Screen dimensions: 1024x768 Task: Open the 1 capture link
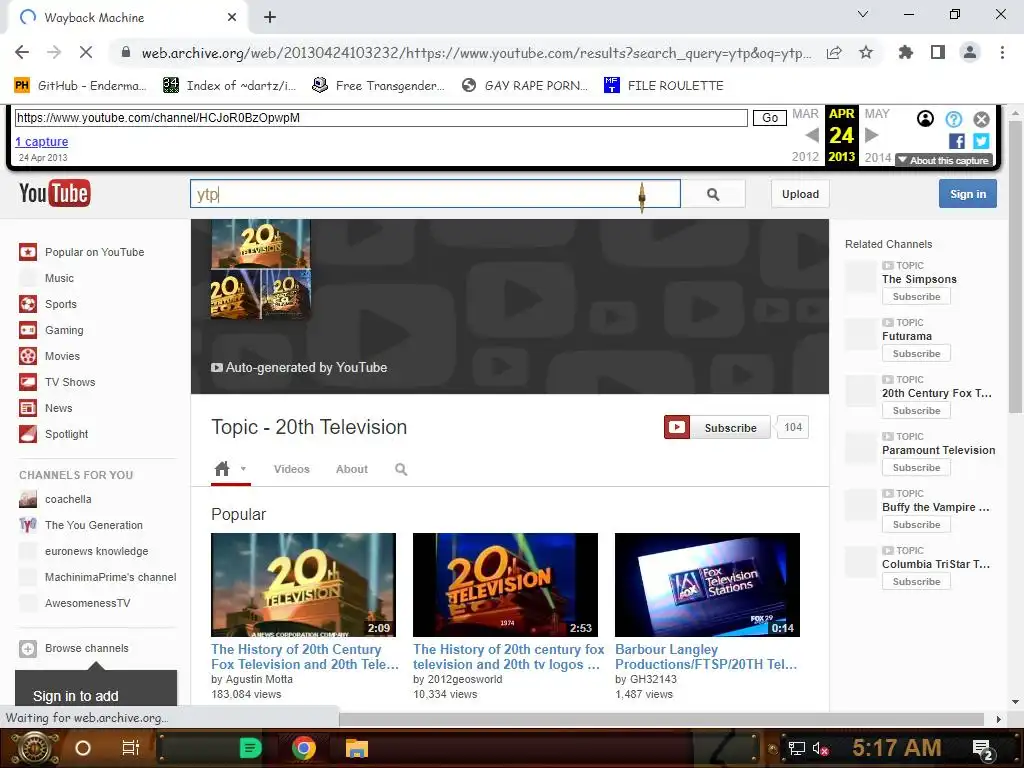coord(42,142)
